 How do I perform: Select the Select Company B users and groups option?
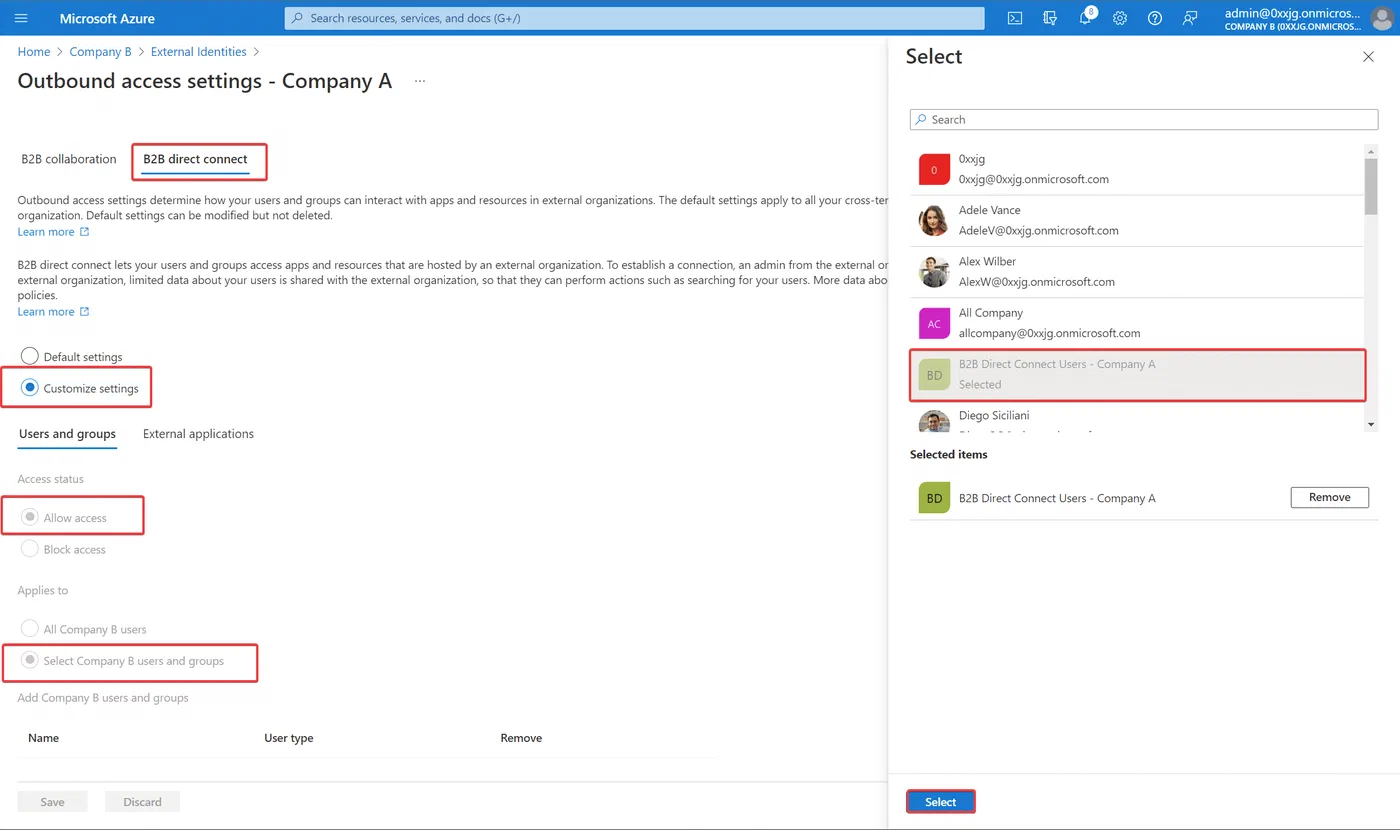tap(30, 660)
